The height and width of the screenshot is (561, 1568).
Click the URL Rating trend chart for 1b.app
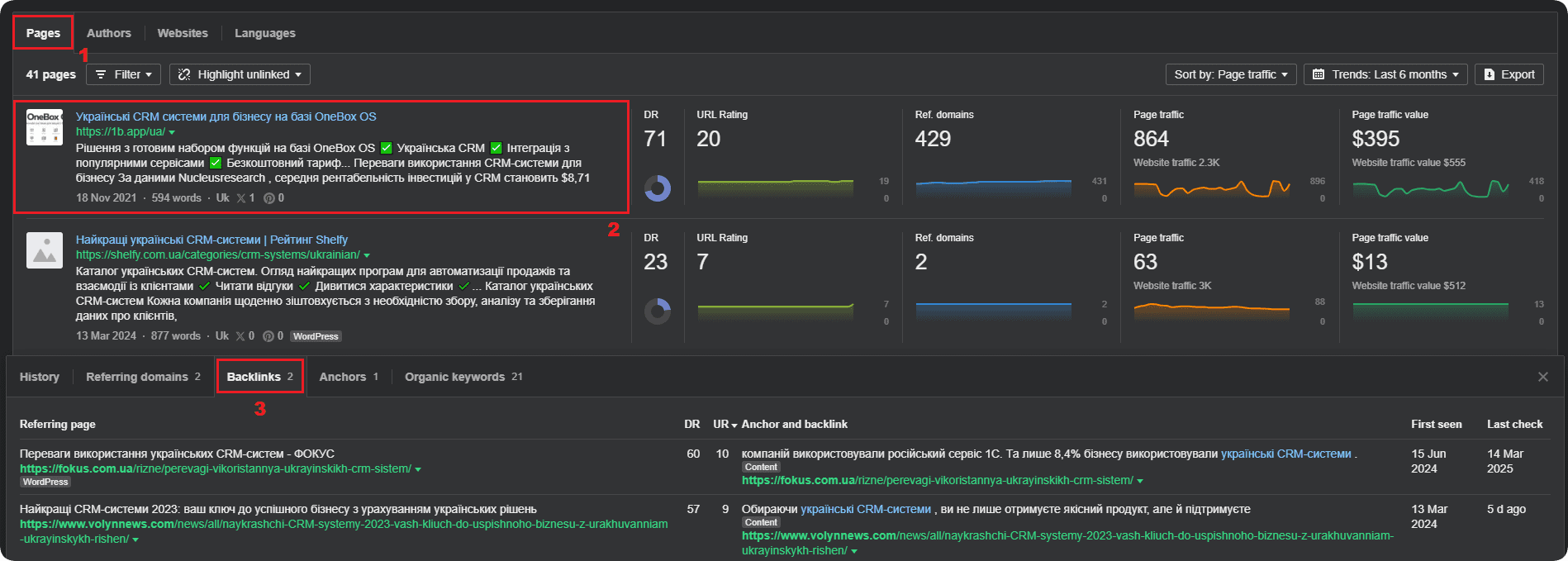tap(775, 188)
